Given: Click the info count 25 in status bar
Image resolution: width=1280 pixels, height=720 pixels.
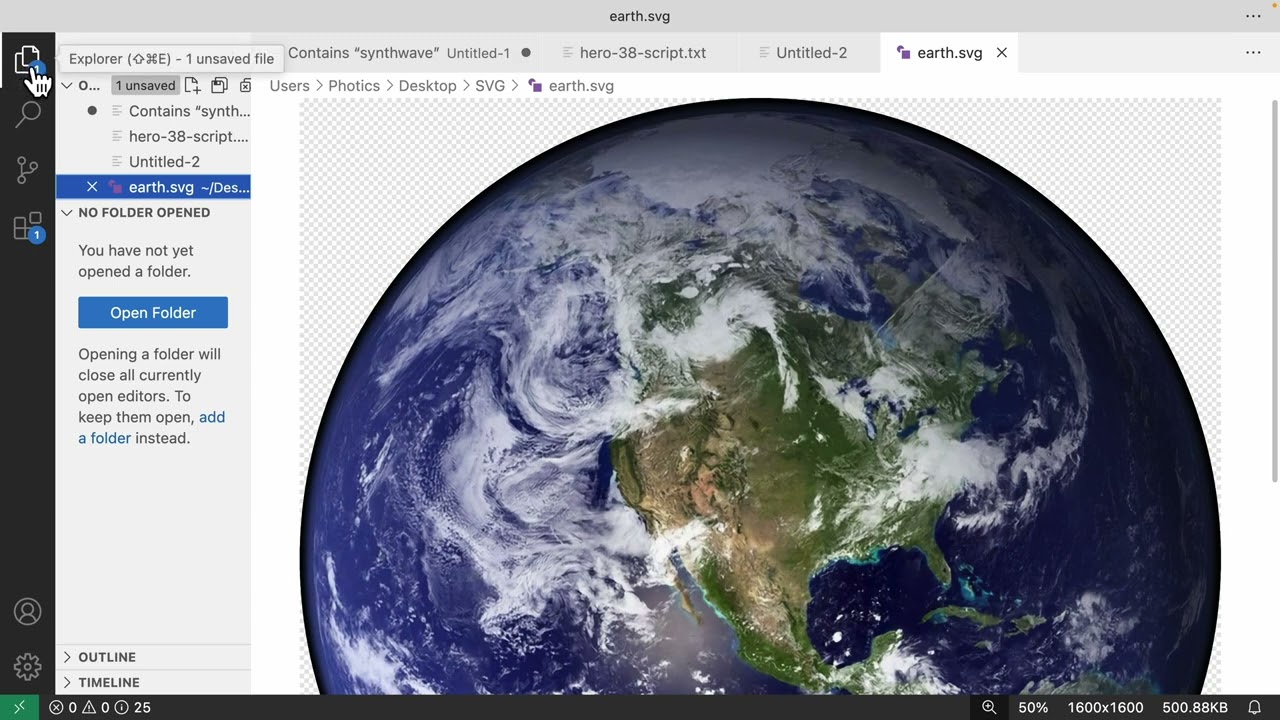Looking at the screenshot, I should pos(134,707).
